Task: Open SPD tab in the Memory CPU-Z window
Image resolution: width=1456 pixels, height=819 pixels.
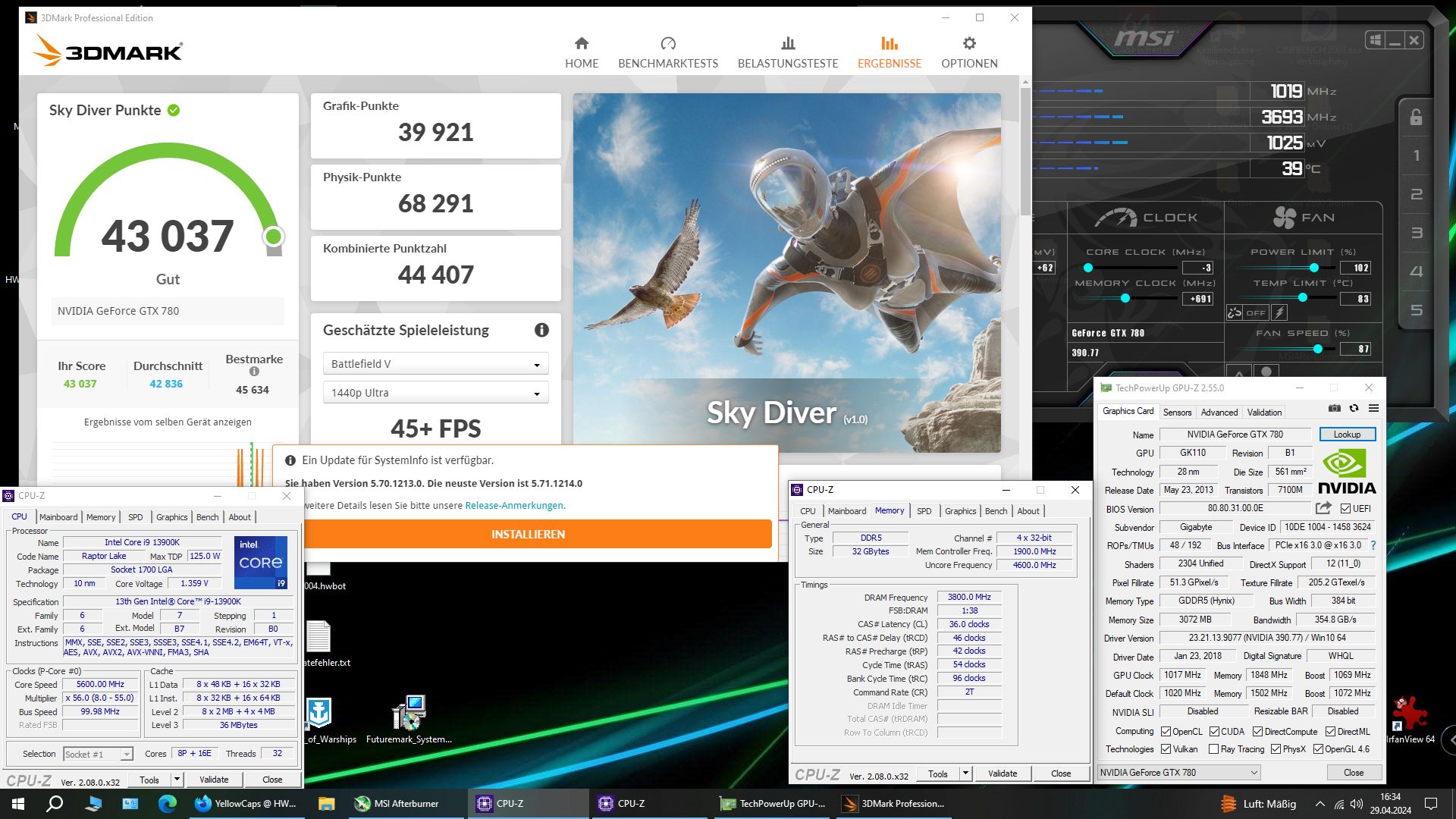Action: (924, 511)
